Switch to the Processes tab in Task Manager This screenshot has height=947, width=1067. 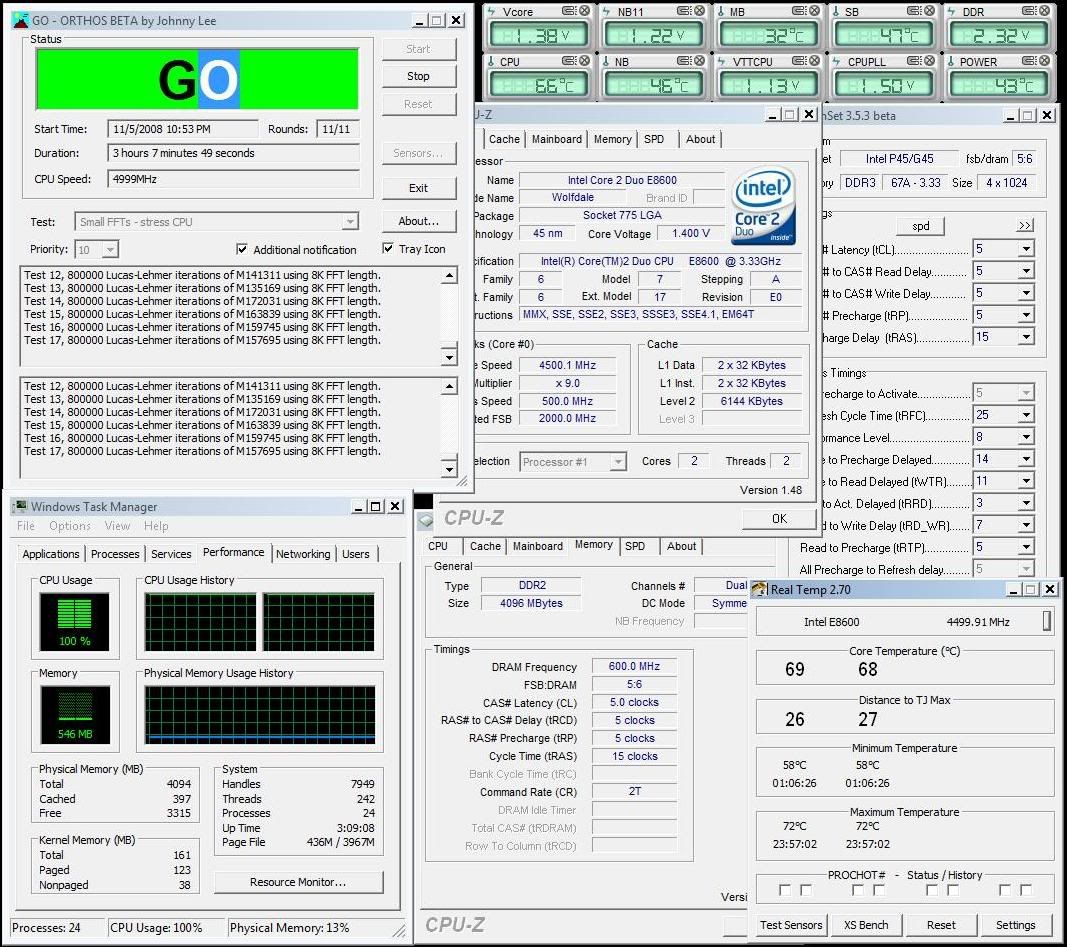pos(115,554)
